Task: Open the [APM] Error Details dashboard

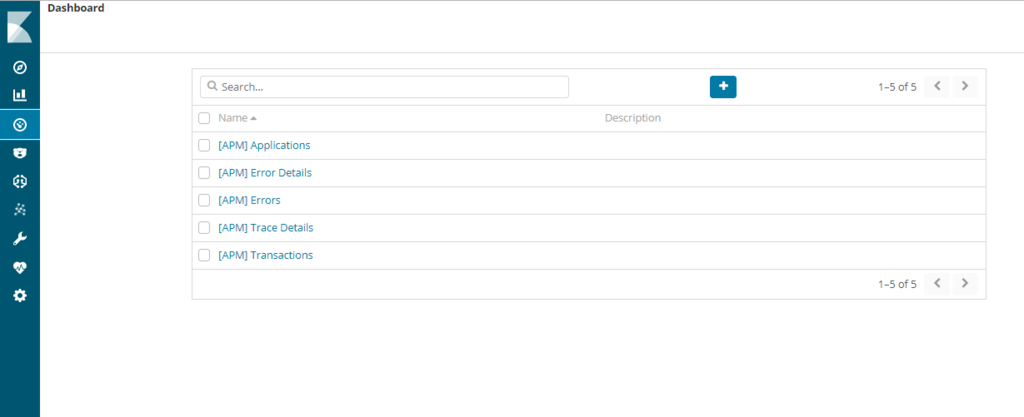Action: 265,173
